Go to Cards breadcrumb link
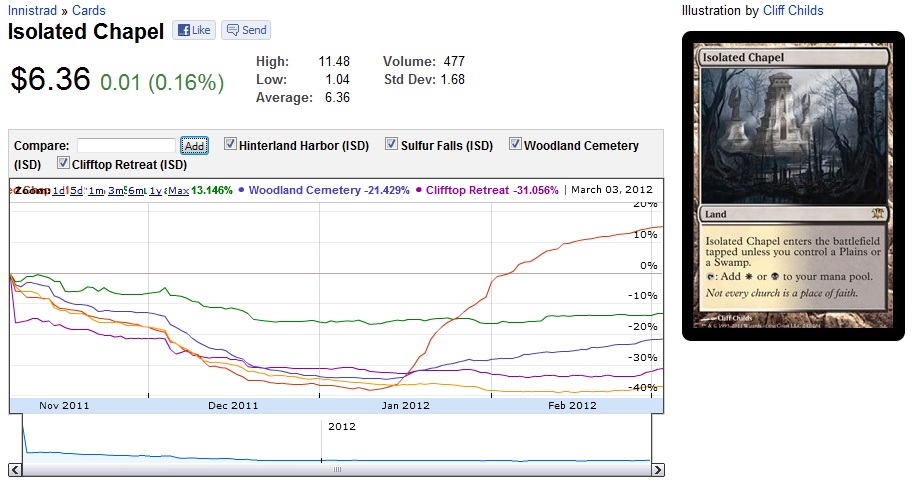The image size is (914, 497). [x=89, y=11]
